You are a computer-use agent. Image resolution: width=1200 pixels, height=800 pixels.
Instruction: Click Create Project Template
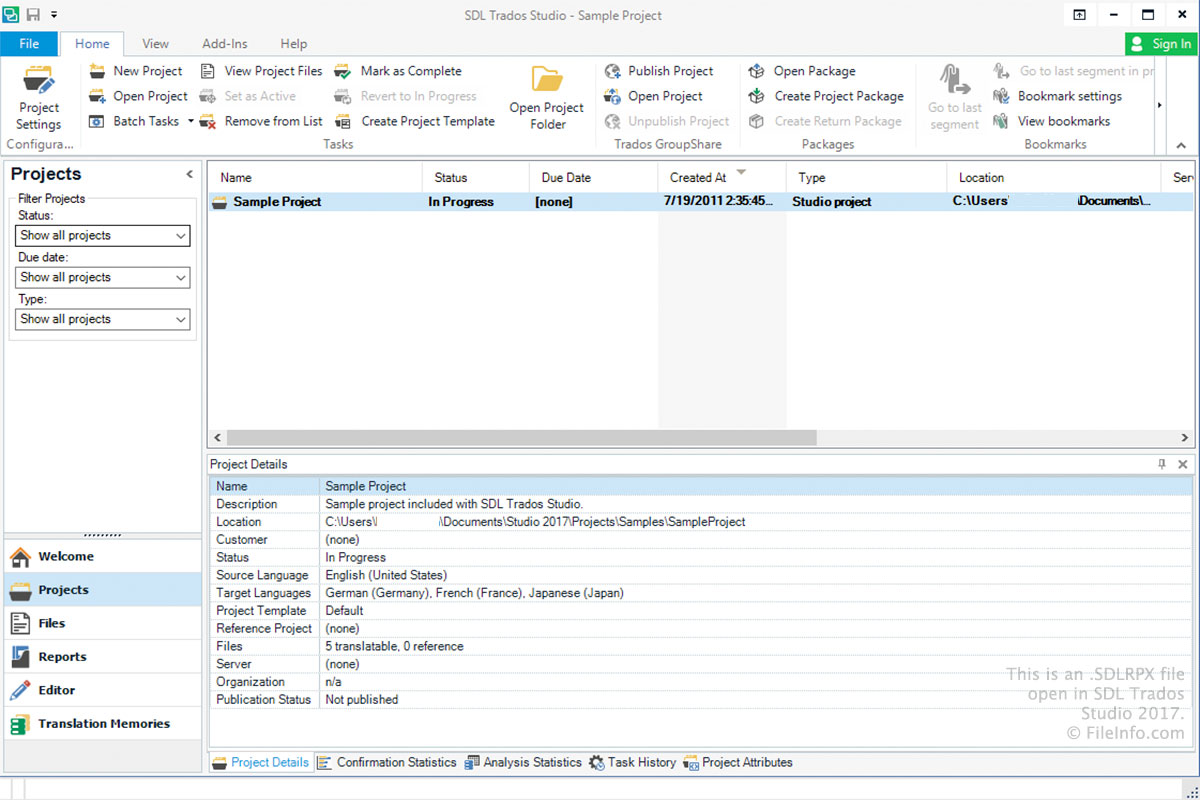[x=414, y=121]
